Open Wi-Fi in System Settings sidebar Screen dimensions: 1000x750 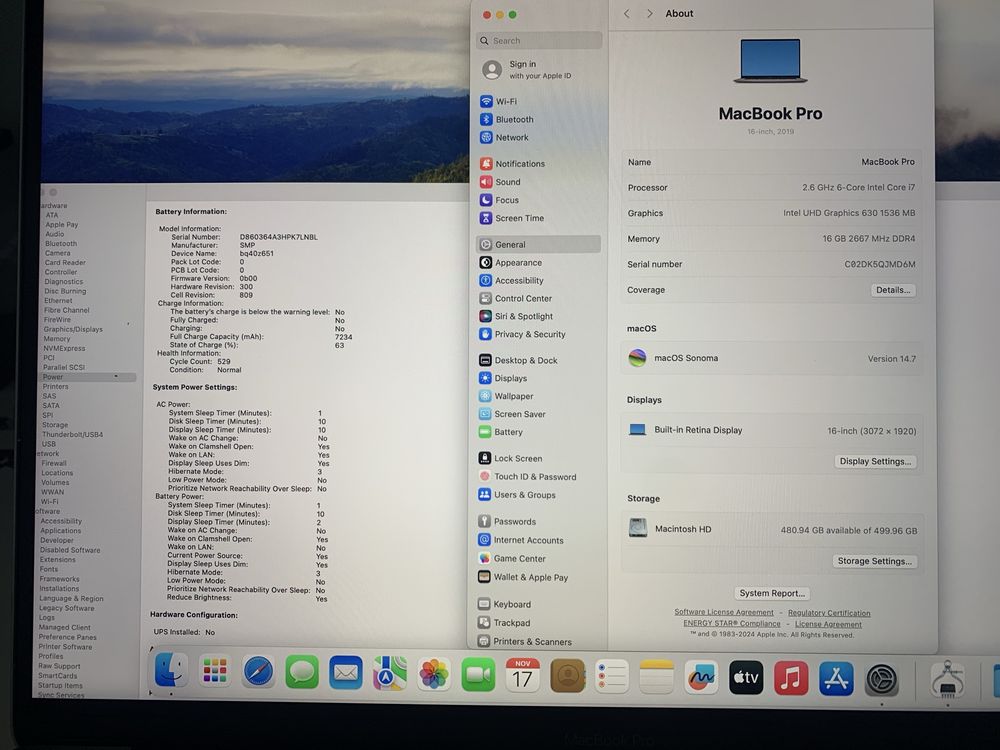point(499,101)
